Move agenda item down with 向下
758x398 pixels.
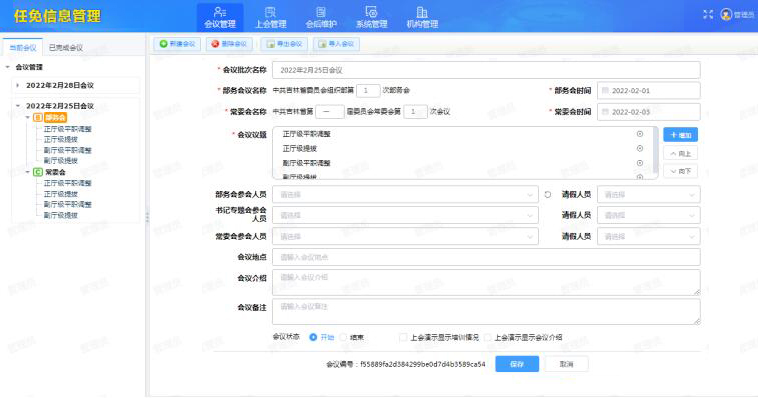pos(680,171)
